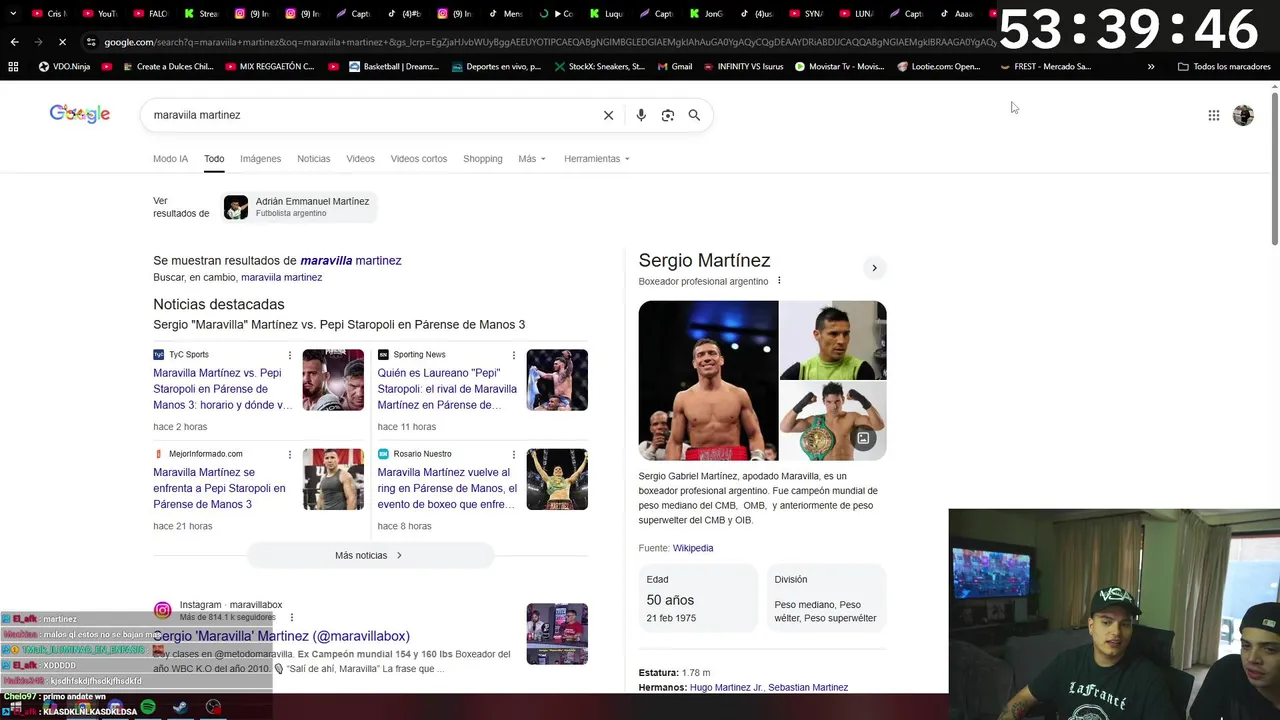Open the Gmail bookmark
Viewport: 1280px width, 720px height.
674,67
